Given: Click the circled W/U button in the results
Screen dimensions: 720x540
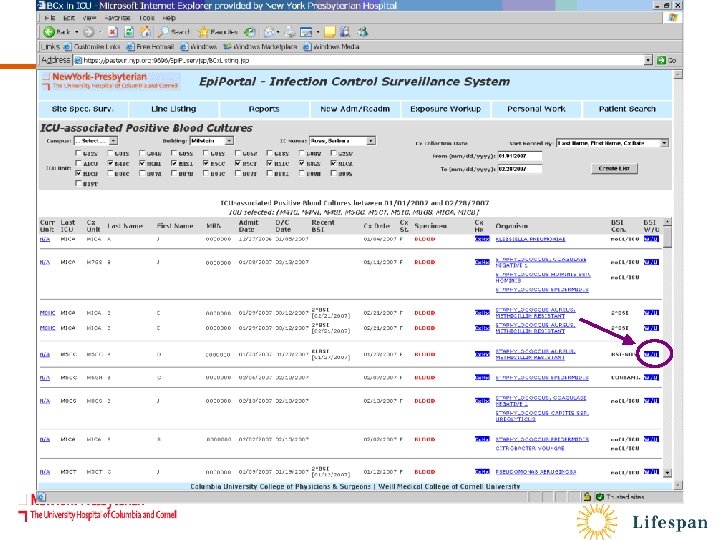Looking at the screenshot, I should [651, 353].
